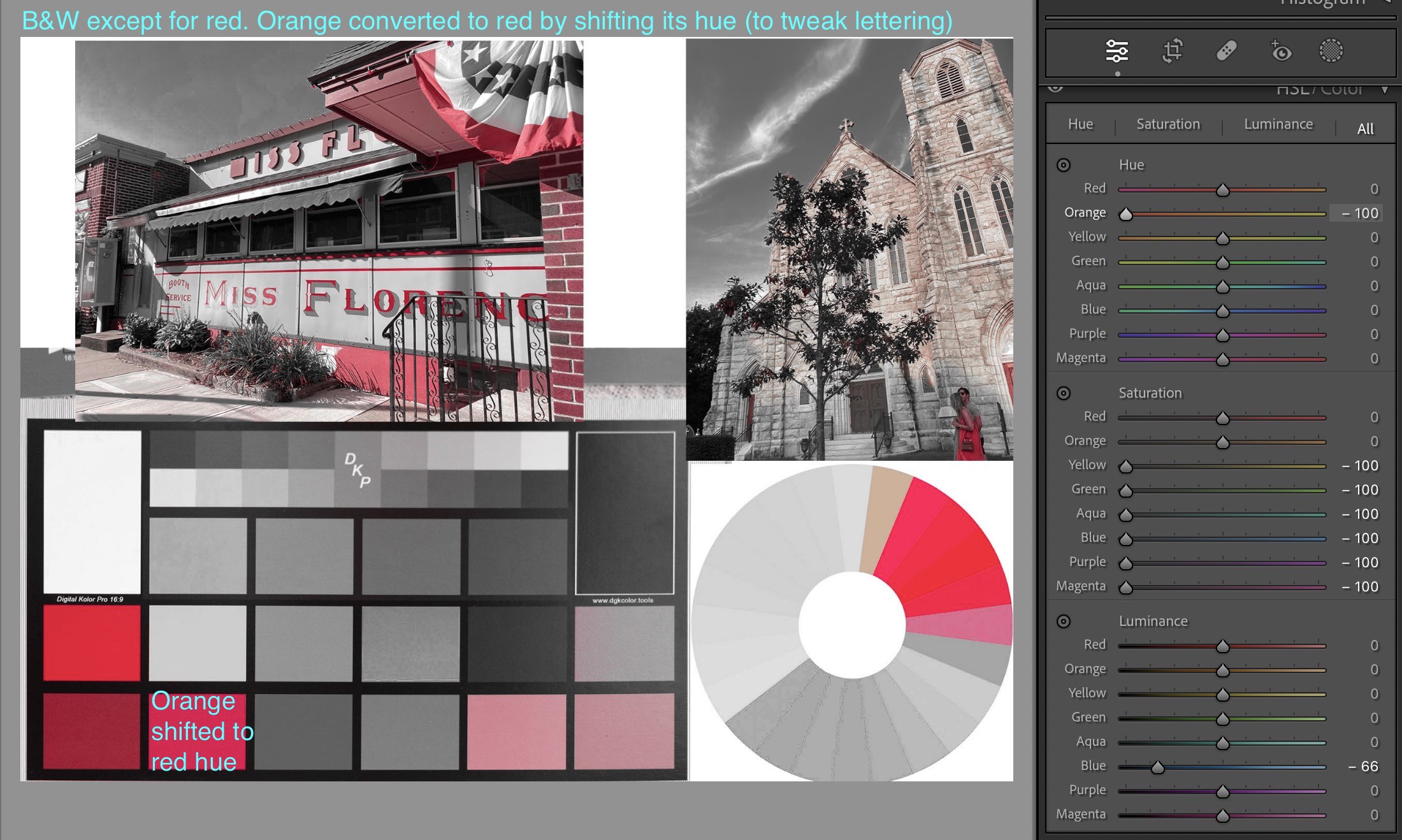Select the Crop overlay tool
Viewport: 1402px width, 840px height.
tap(1173, 51)
